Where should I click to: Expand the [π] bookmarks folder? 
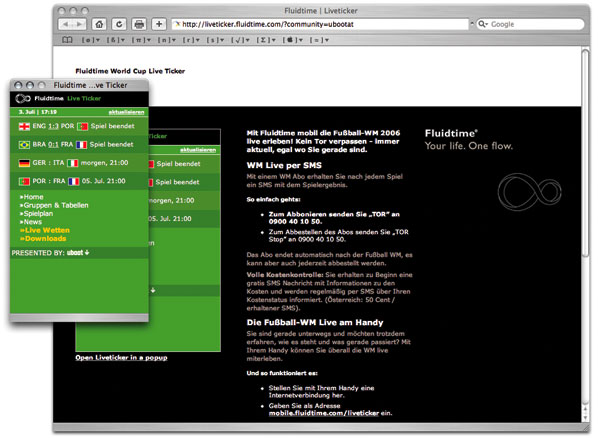point(141,40)
